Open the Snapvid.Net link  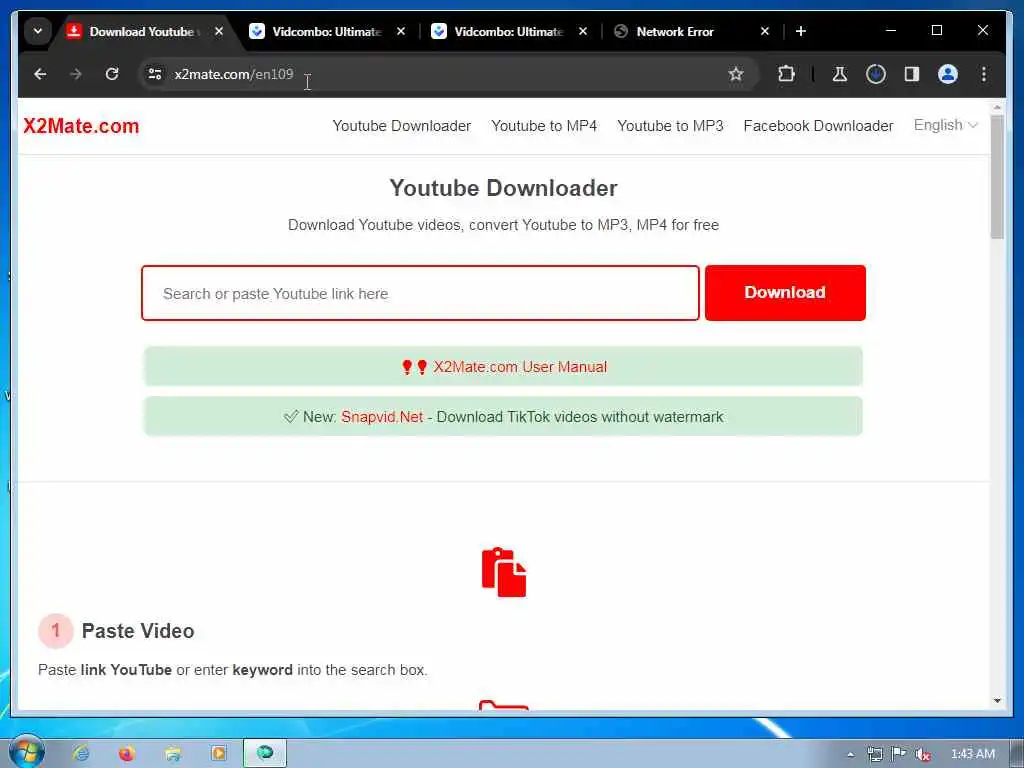pyautogui.click(x=382, y=417)
